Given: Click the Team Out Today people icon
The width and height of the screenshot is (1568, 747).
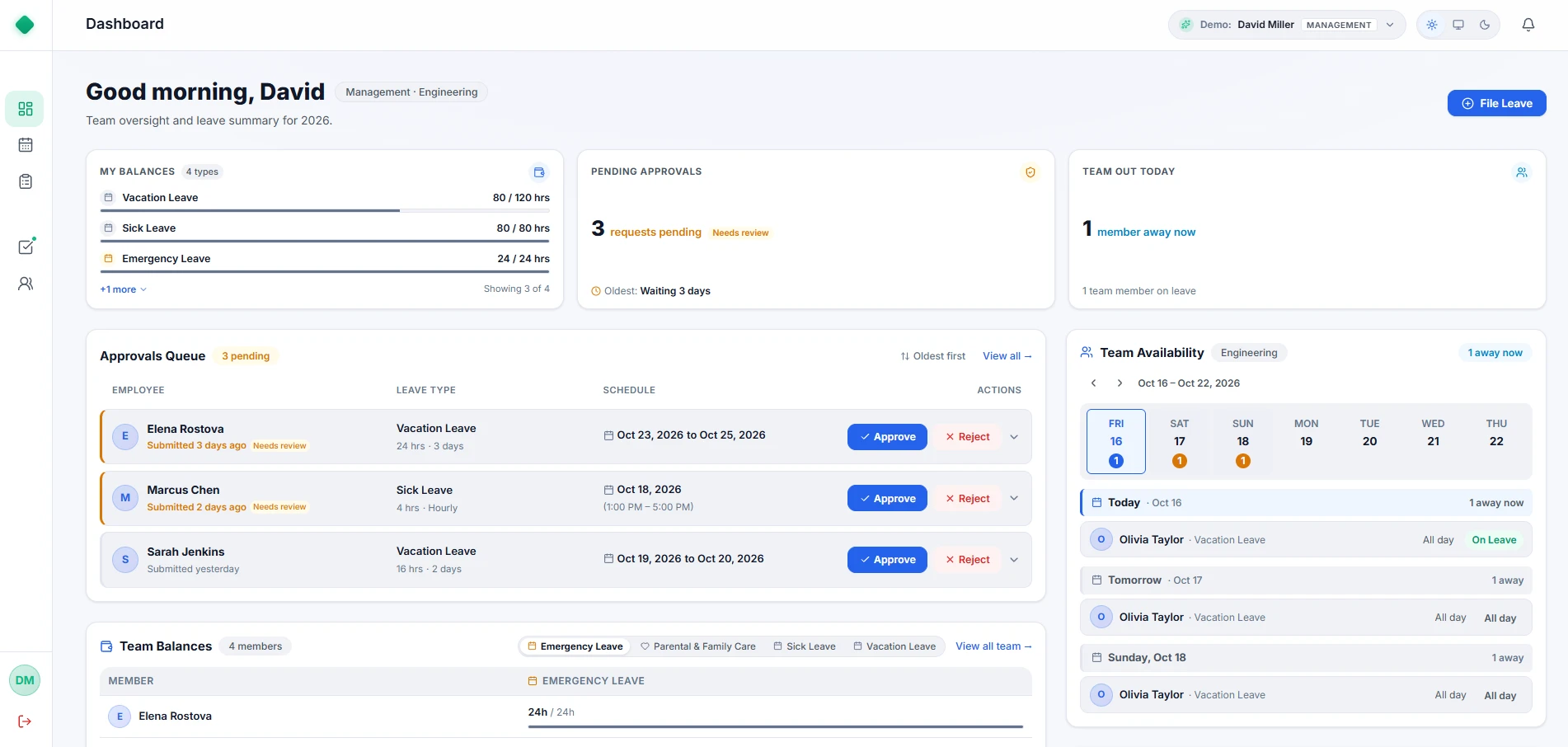Looking at the screenshot, I should click(x=1522, y=172).
